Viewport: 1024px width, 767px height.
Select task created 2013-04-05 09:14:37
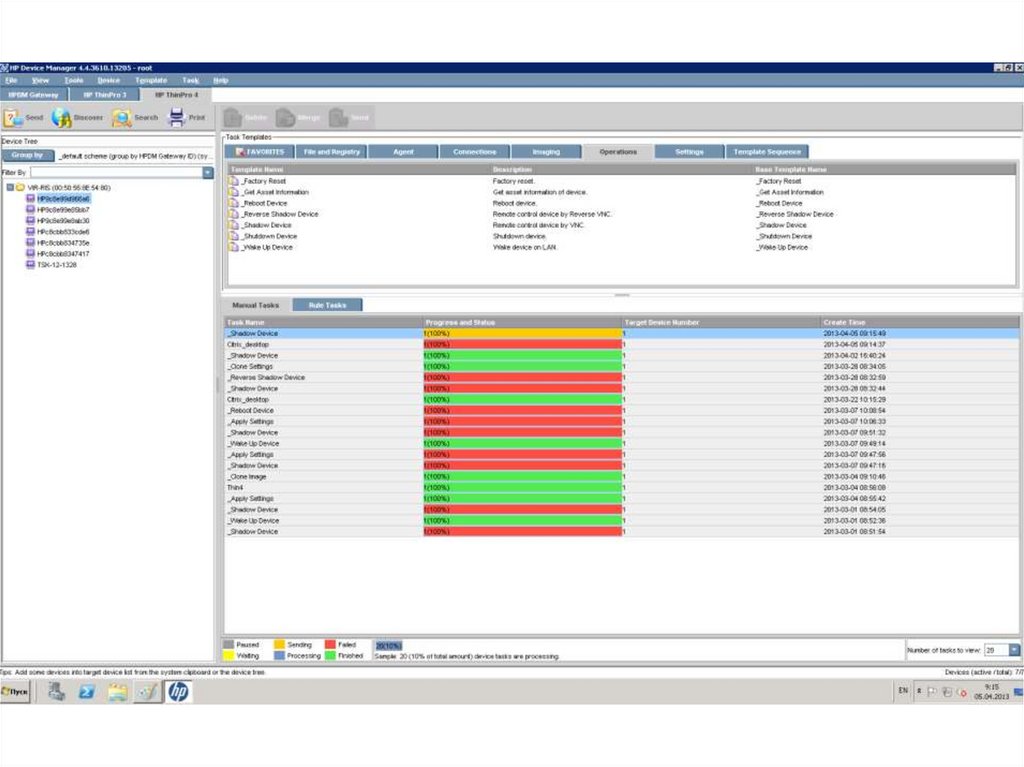621,344
